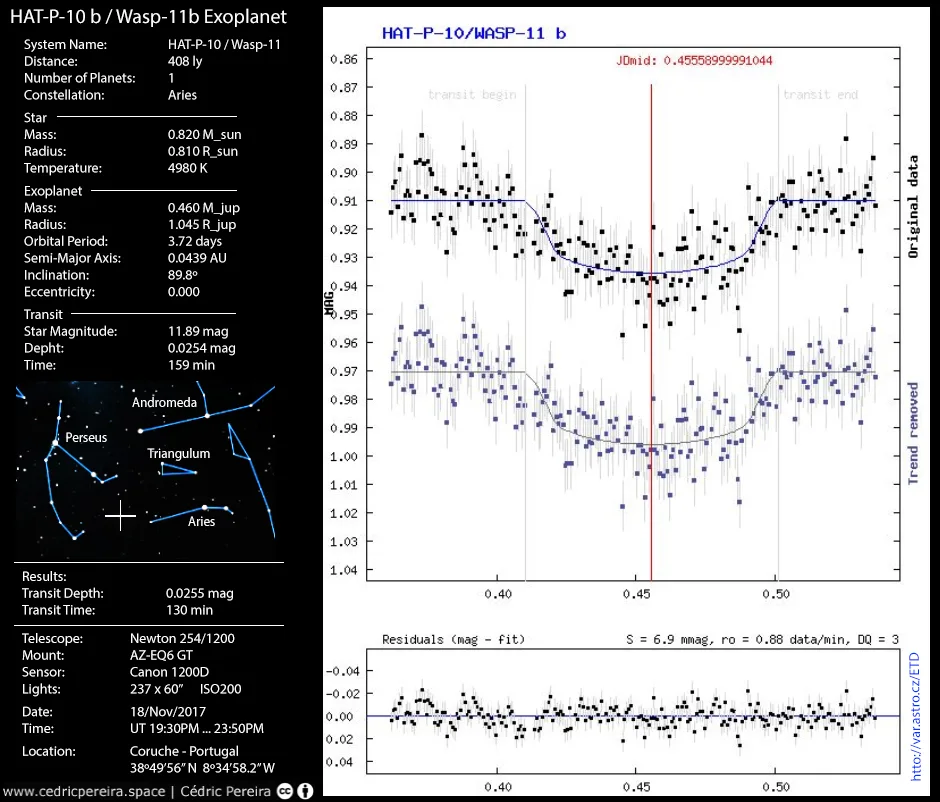
Task: Open the www.cedricpereira.space link
Action: click(84, 791)
